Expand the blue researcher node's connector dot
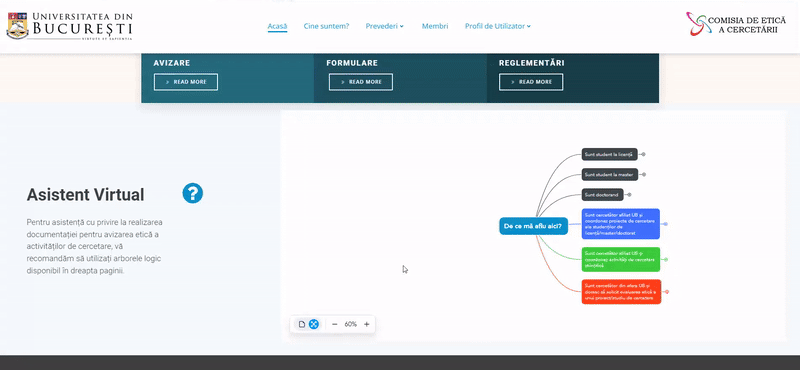This screenshot has width=800, height=370. [x=665, y=224]
